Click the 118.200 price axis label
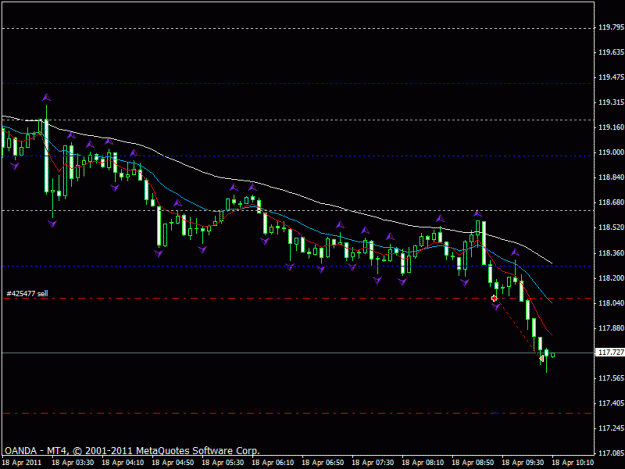Image resolution: width=625 pixels, height=469 pixels. coord(611,278)
